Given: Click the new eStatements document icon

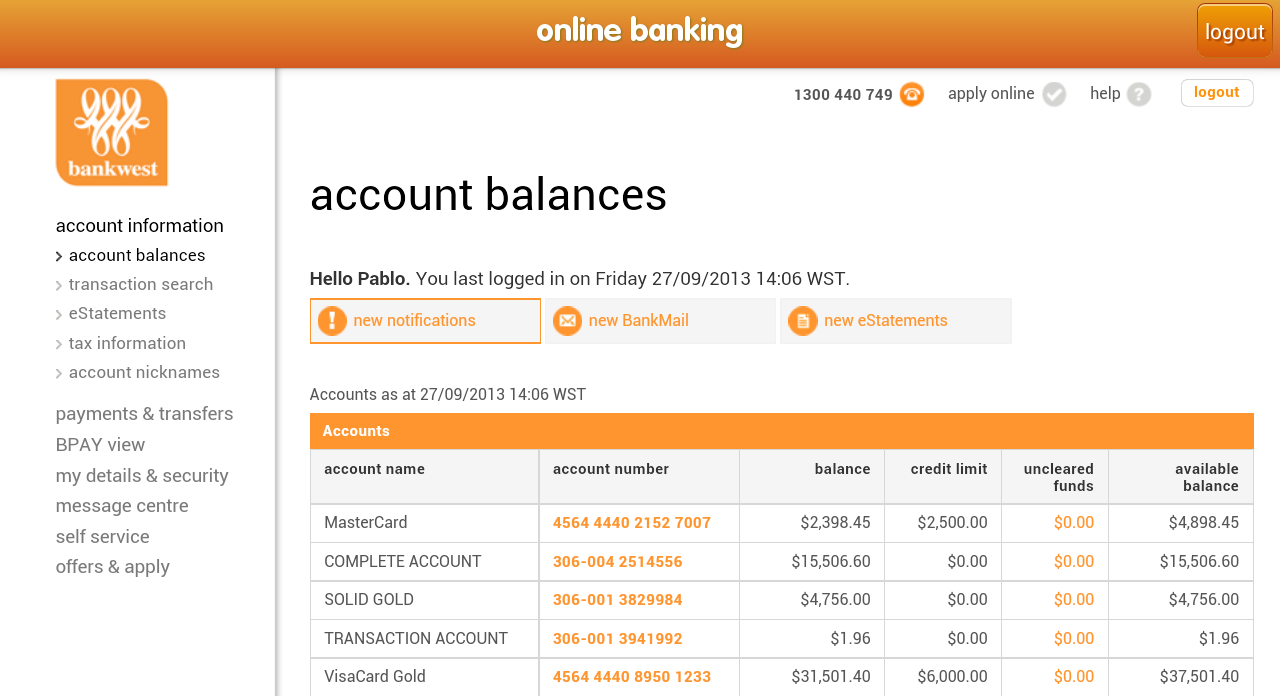Looking at the screenshot, I should pos(802,321).
